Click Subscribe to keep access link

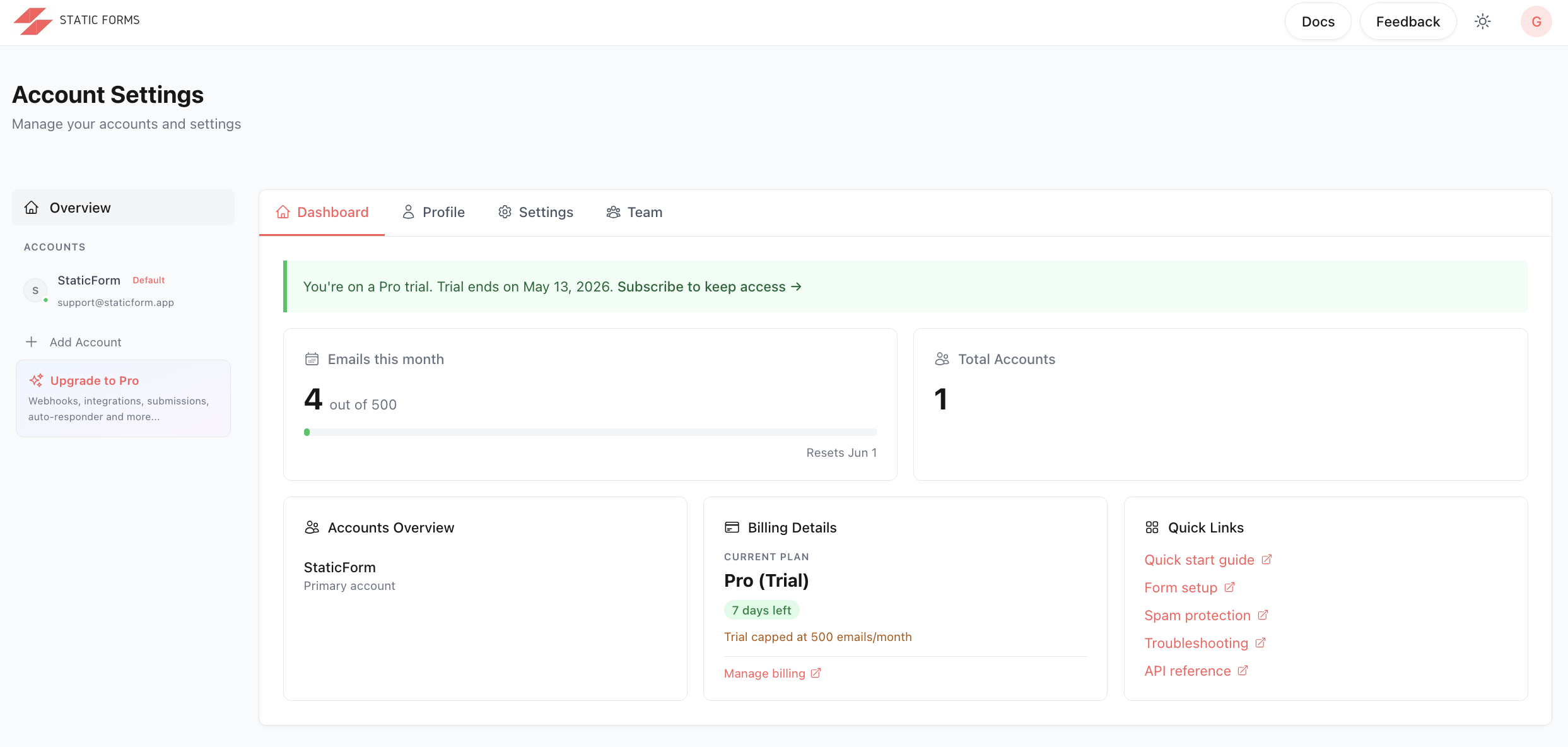(710, 286)
